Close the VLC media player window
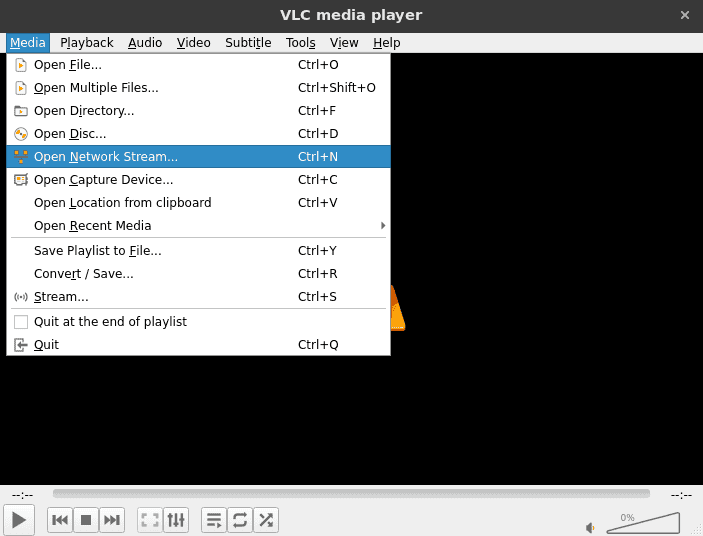This screenshot has width=703, height=536. coord(685,15)
